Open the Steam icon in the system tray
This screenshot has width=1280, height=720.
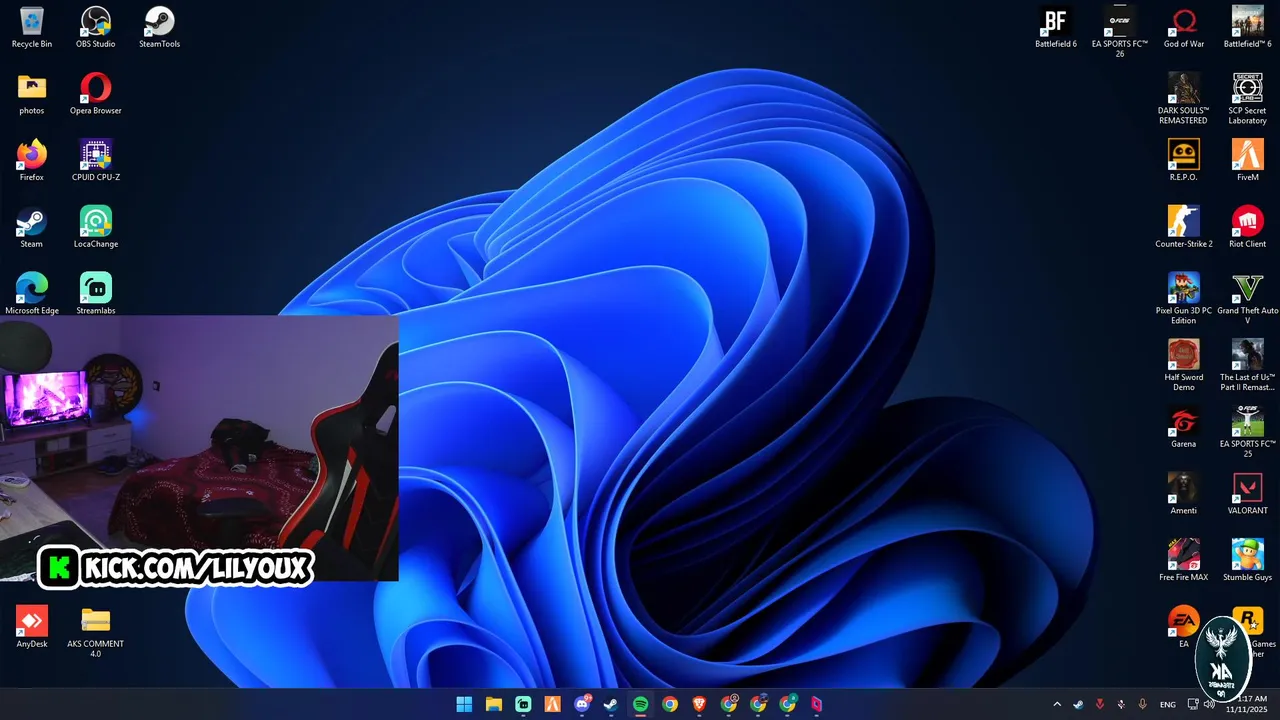[x=1078, y=704]
